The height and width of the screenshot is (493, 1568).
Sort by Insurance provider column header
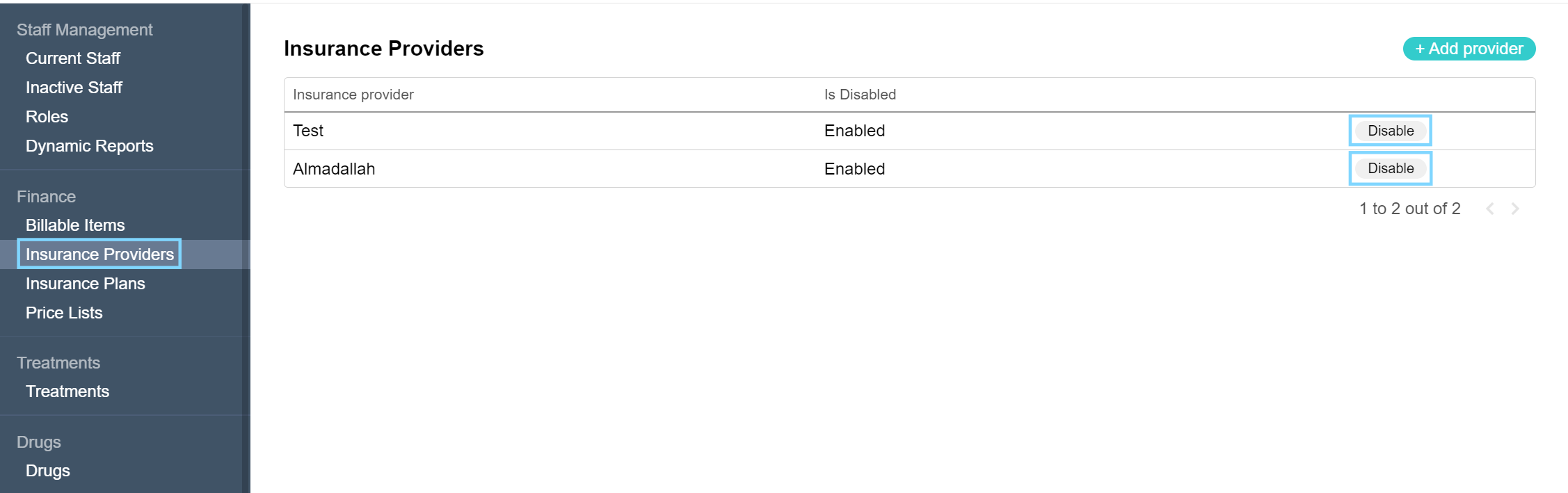coord(353,95)
